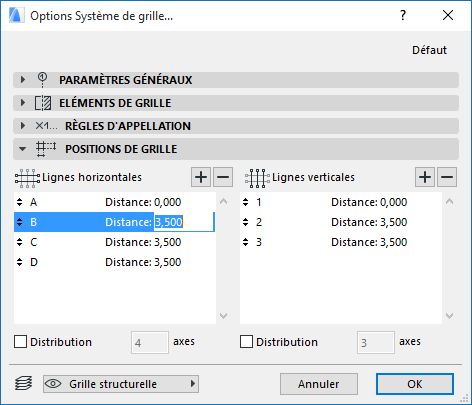Click the Lignes horizontales grid icon
472x405 pixels.
pyautogui.click(x=27, y=178)
